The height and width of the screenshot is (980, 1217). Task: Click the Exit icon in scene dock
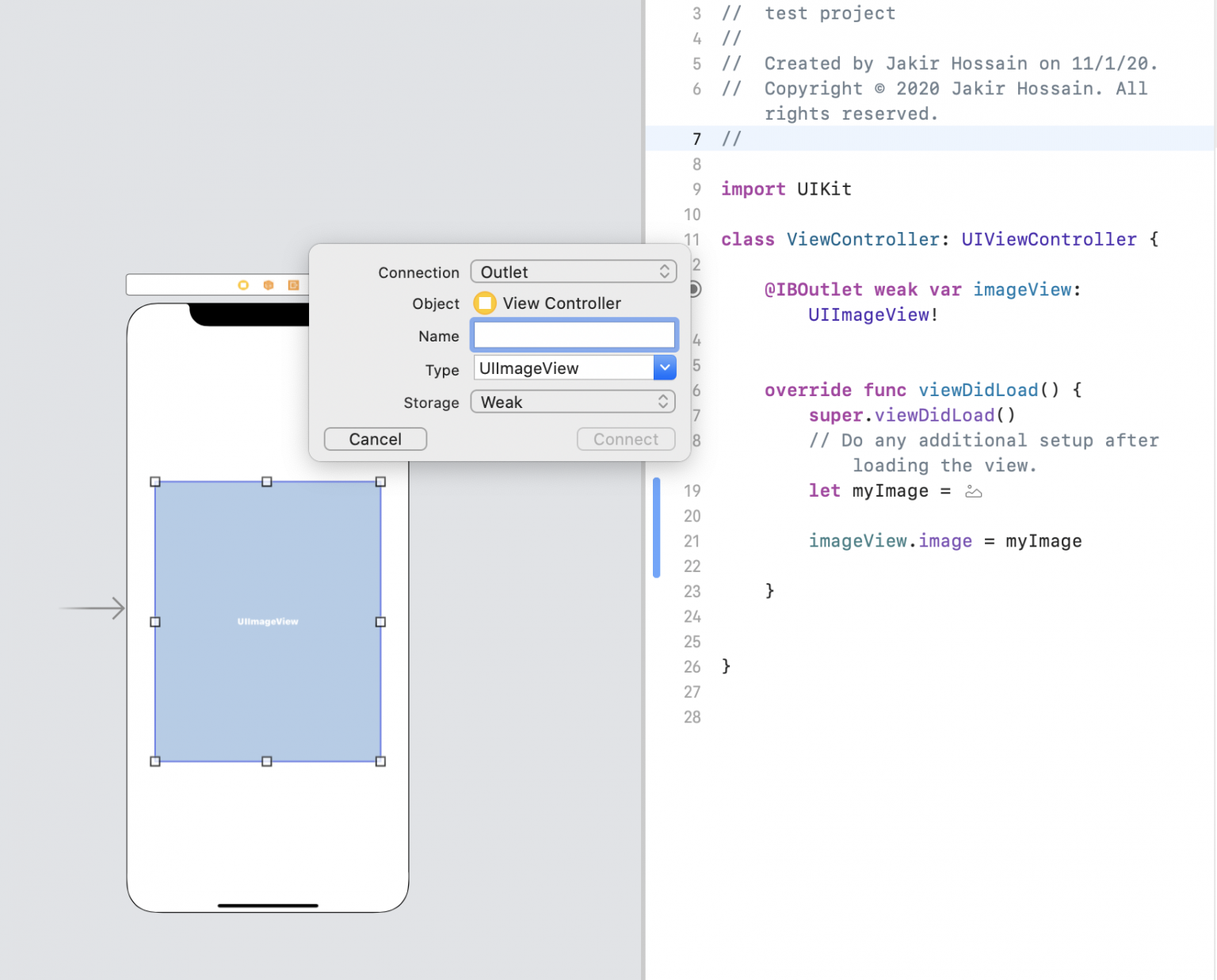pyautogui.click(x=293, y=285)
